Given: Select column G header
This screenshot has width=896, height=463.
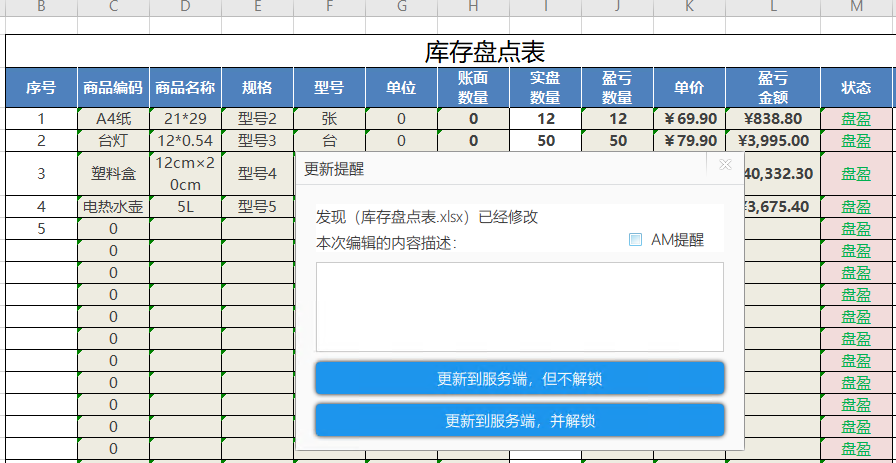Looking at the screenshot, I should 401,7.
